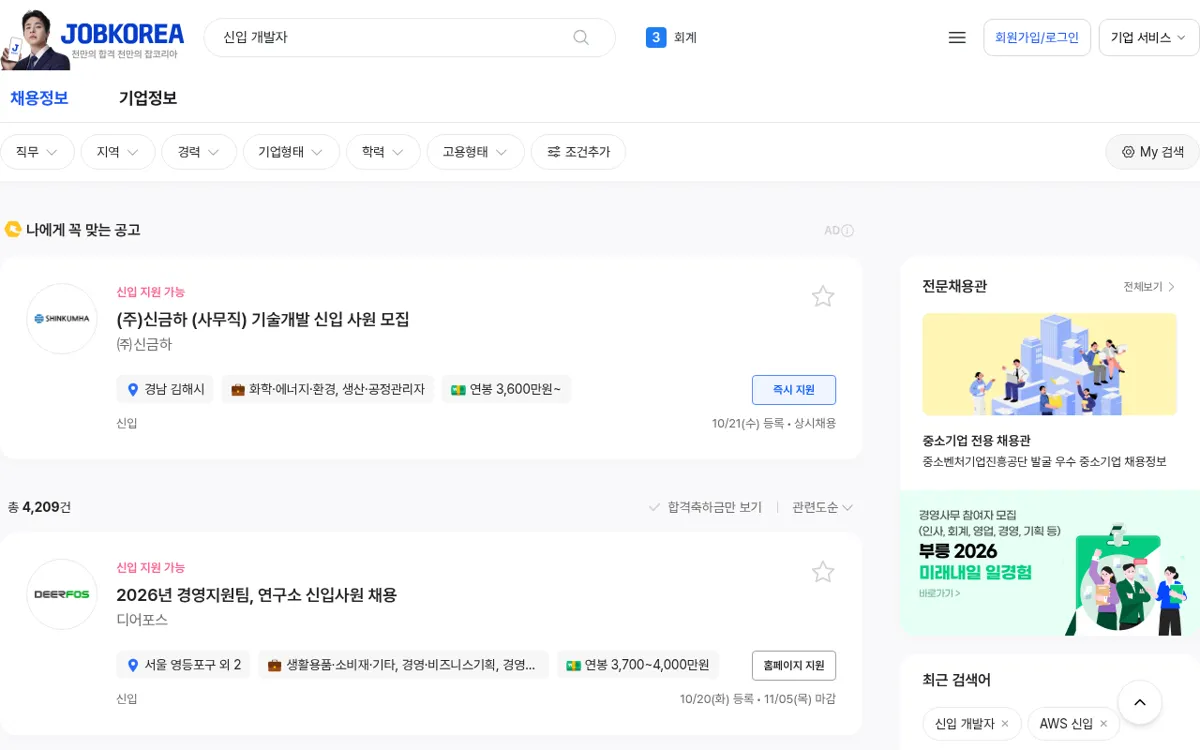Open the 기업 서비스 dropdown
Viewport: 1200px width, 750px height.
pos(1148,38)
